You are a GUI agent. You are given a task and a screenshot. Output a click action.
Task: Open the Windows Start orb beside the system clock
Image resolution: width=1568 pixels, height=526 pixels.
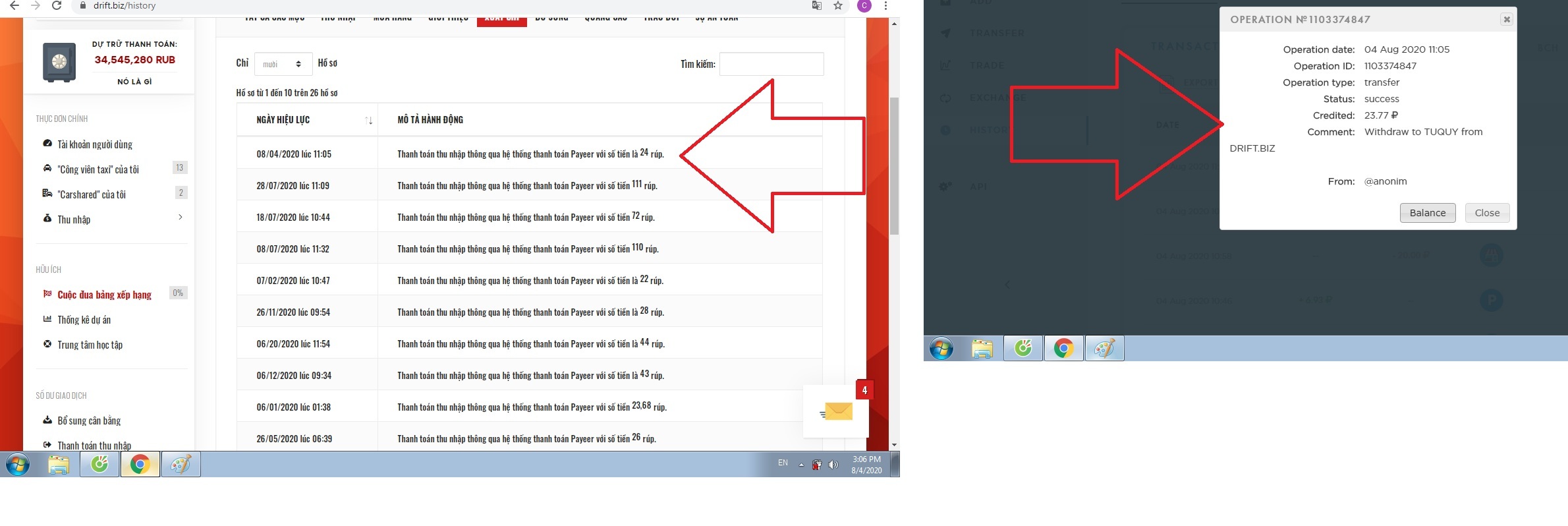(x=18, y=464)
